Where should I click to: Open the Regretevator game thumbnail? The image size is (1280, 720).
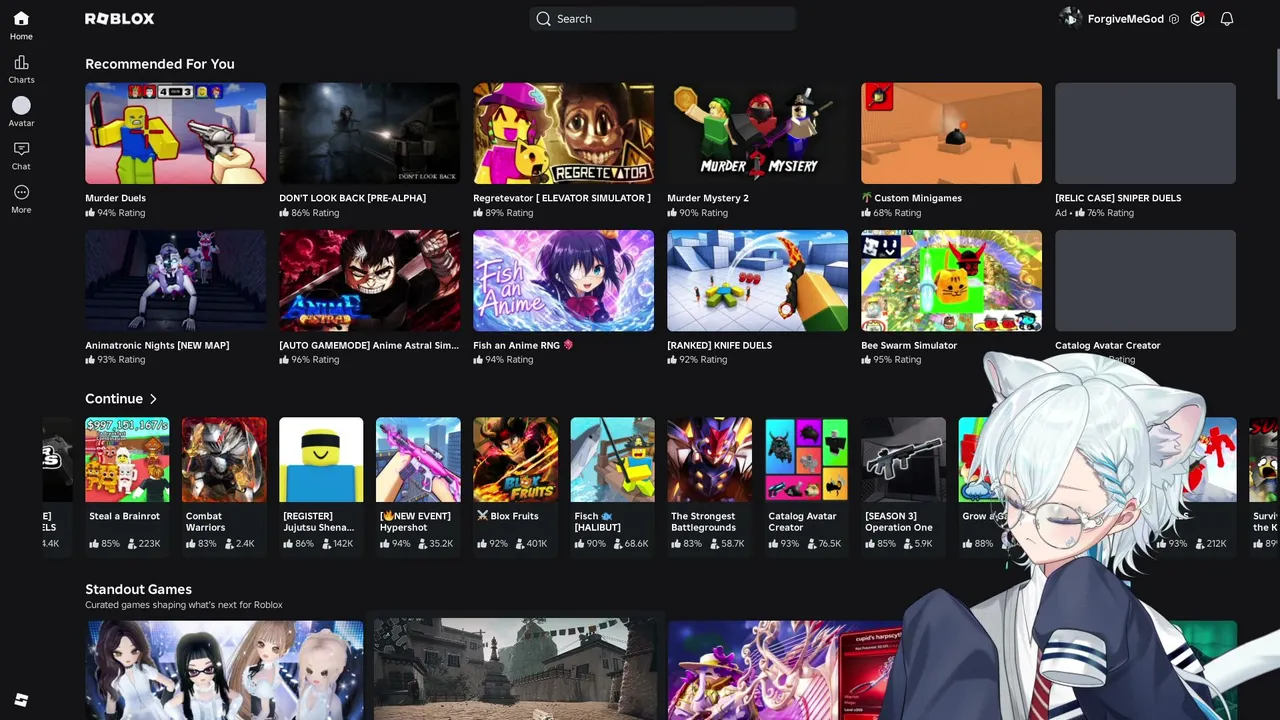(563, 133)
